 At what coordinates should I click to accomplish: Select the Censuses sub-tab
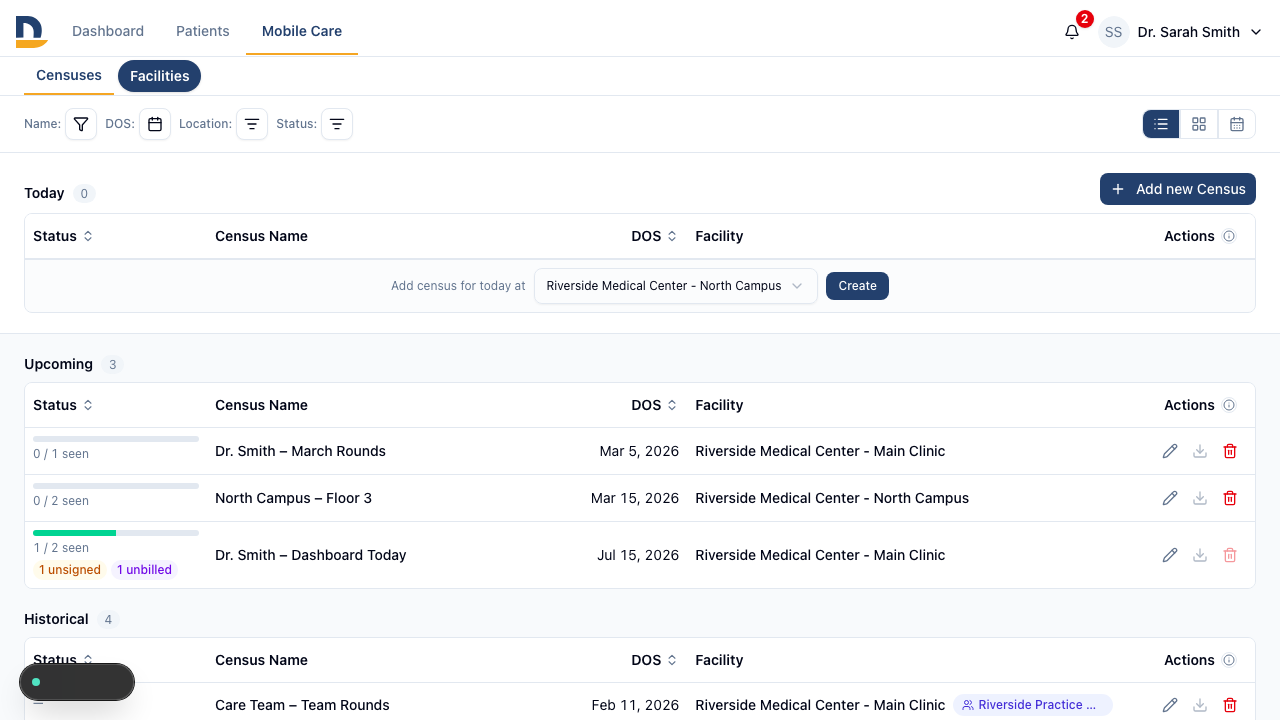click(69, 76)
